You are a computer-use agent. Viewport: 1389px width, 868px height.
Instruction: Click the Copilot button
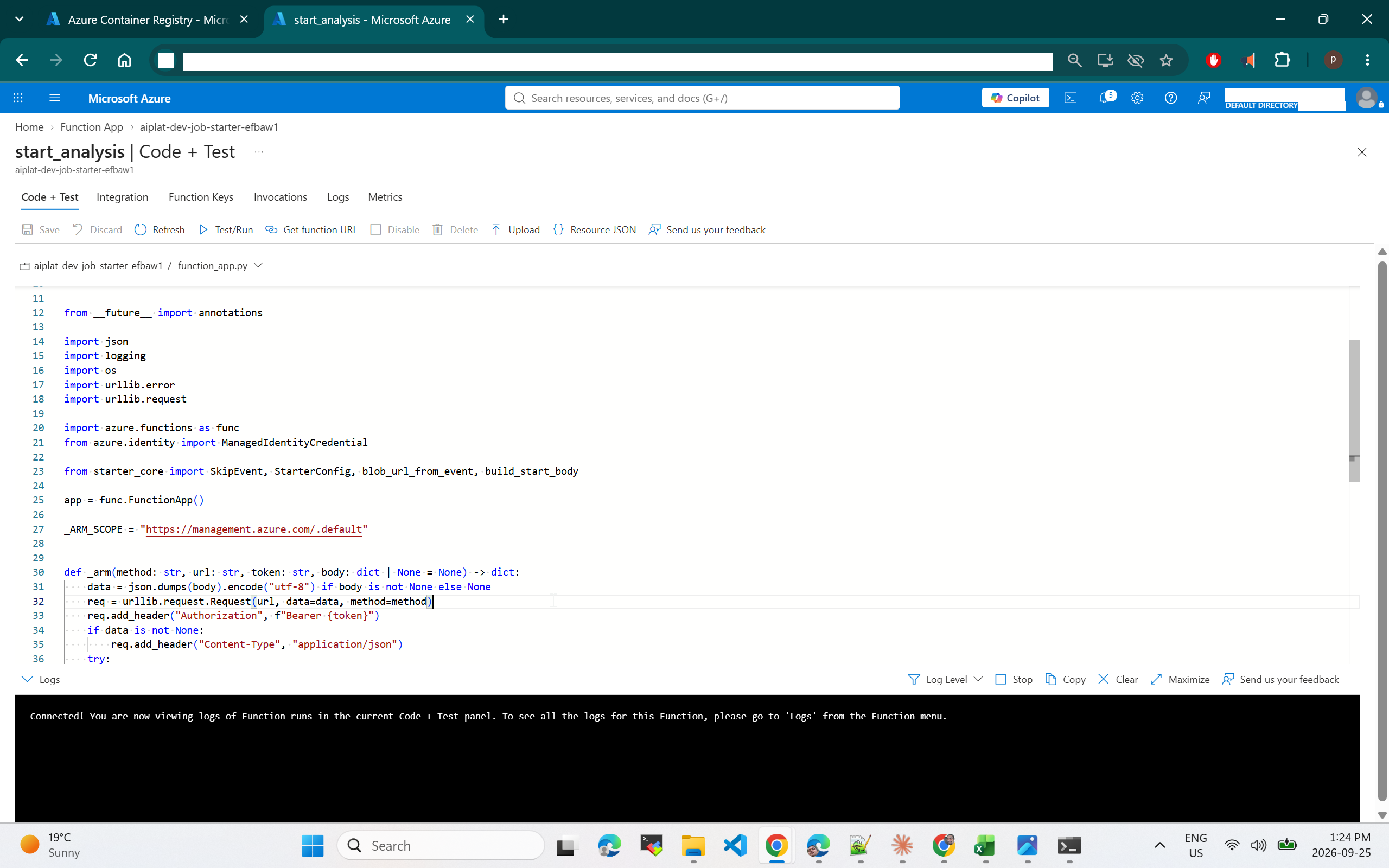click(1015, 98)
